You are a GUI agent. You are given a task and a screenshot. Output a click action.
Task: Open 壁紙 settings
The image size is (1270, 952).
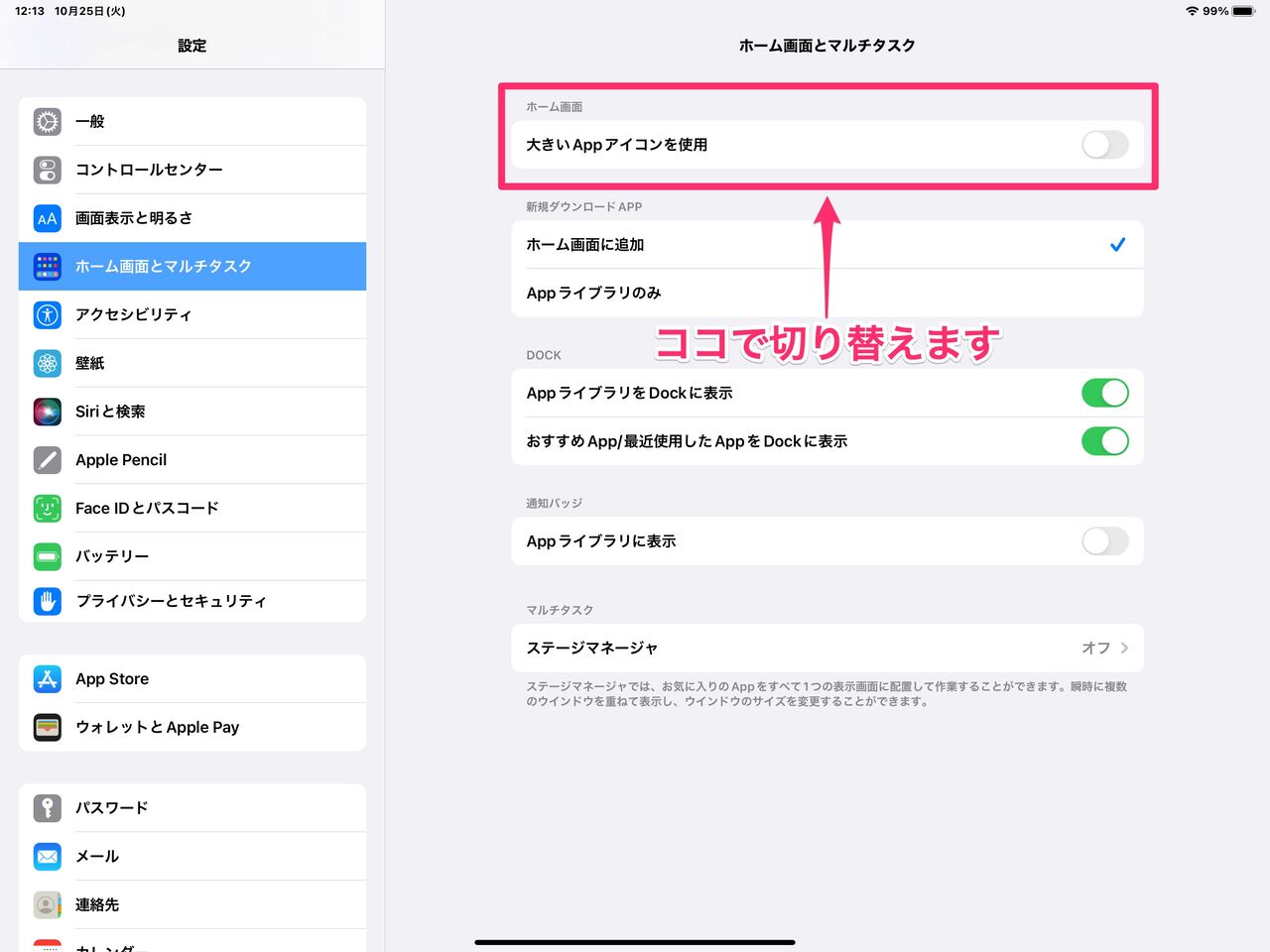pyautogui.click(x=192, y=364)
